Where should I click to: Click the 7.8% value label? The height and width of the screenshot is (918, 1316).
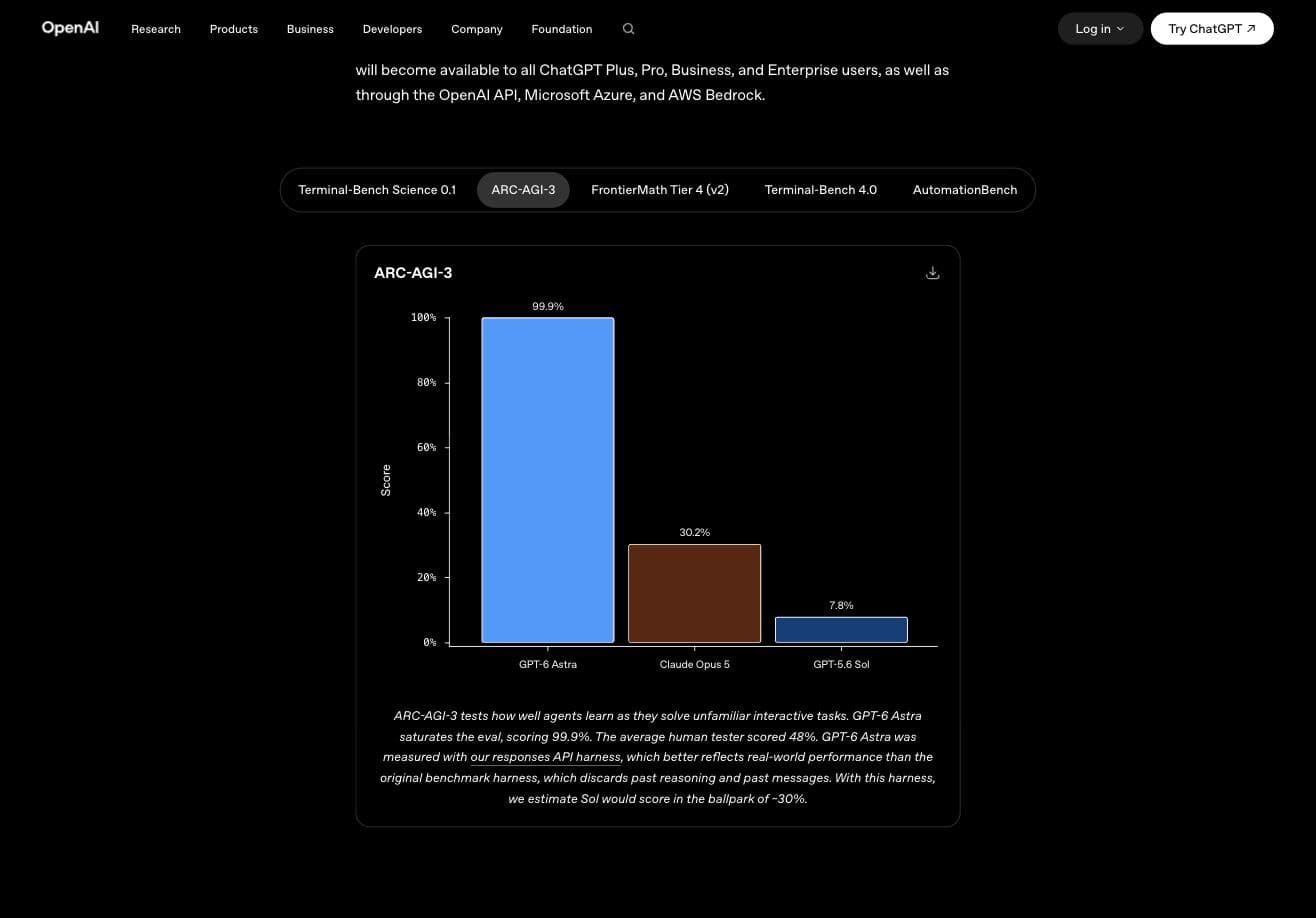pos(841,606)
